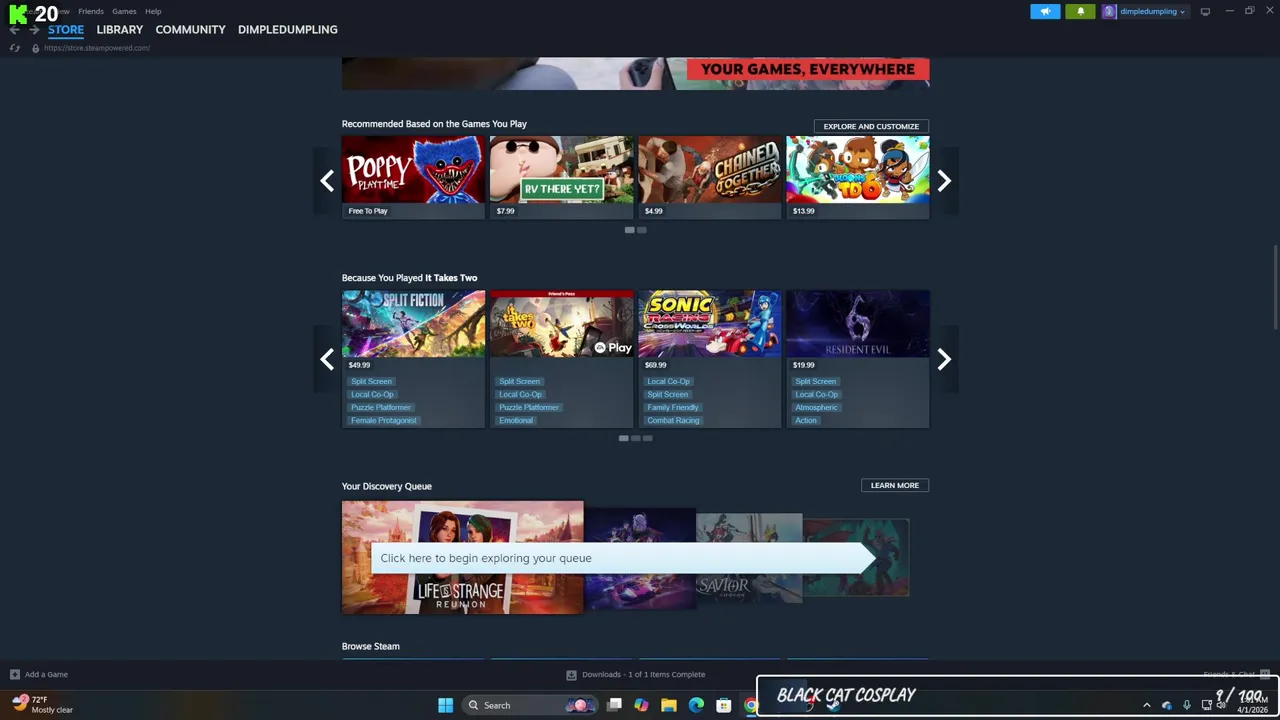
Task: Switch to the COMMUNITY tab
Action: (190, 30)
